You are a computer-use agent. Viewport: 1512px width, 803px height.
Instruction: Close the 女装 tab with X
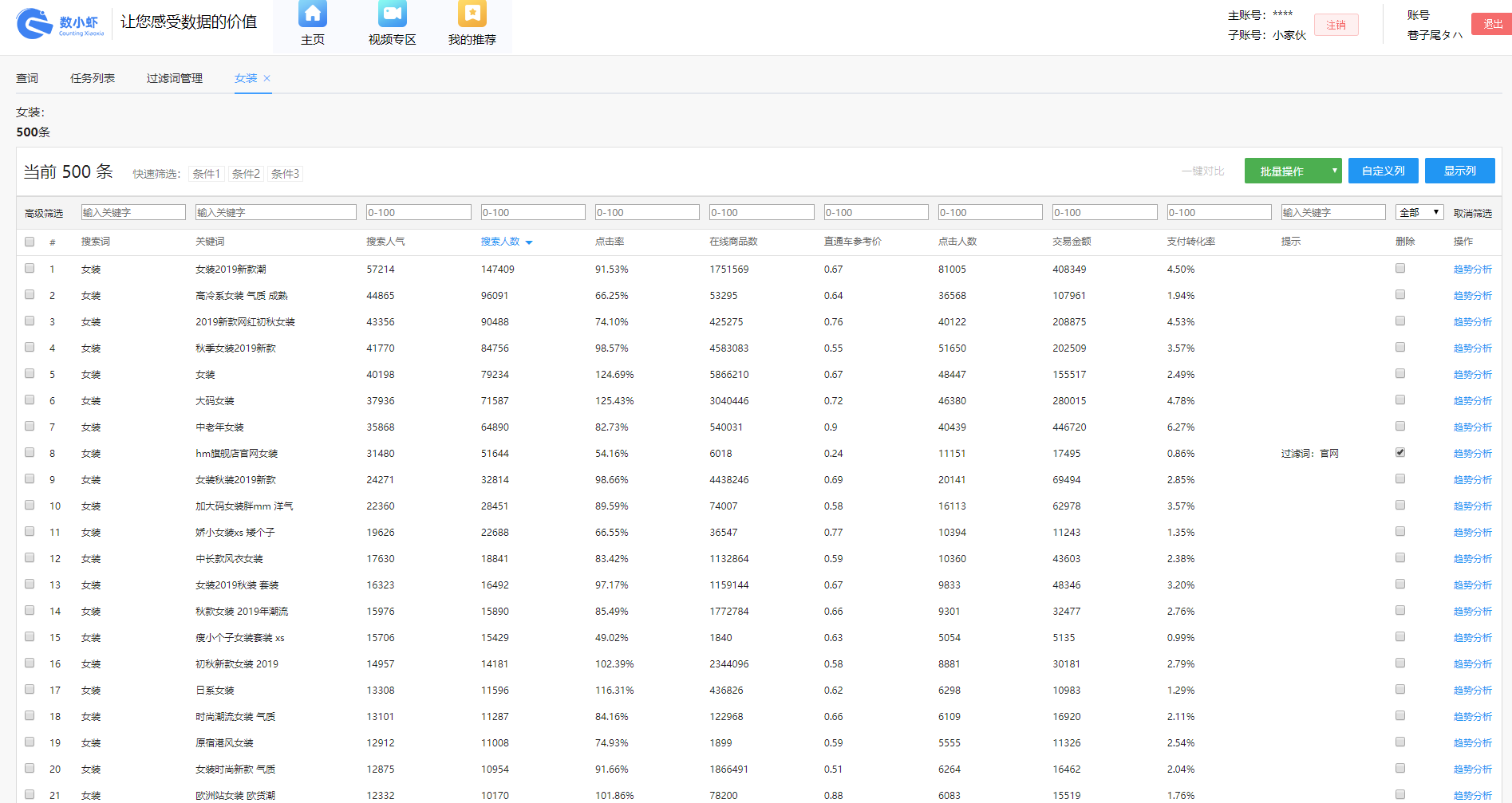(x=267, y=78)
